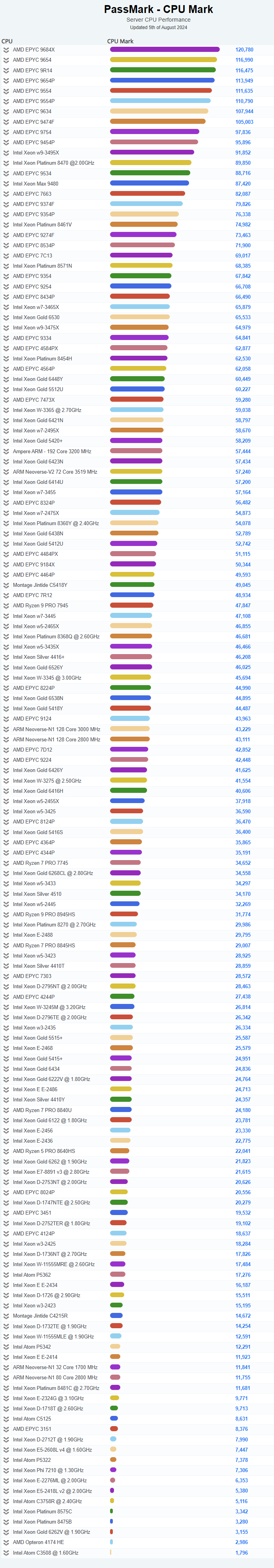The height and width of the screenshot is (1568, 274).
Task: Open the AMD EPYC 7C13 link
Action: 32,256
